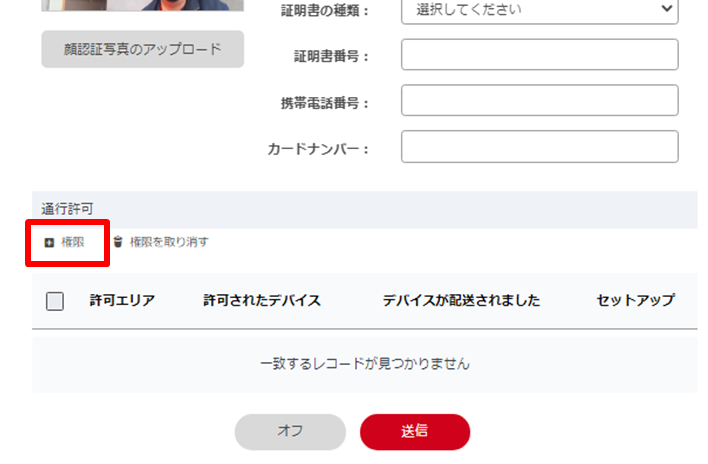Focus the 携帯電話番号 input field
Image resolution: width=708 pixels, height=464 pixels.
(540, 100)
